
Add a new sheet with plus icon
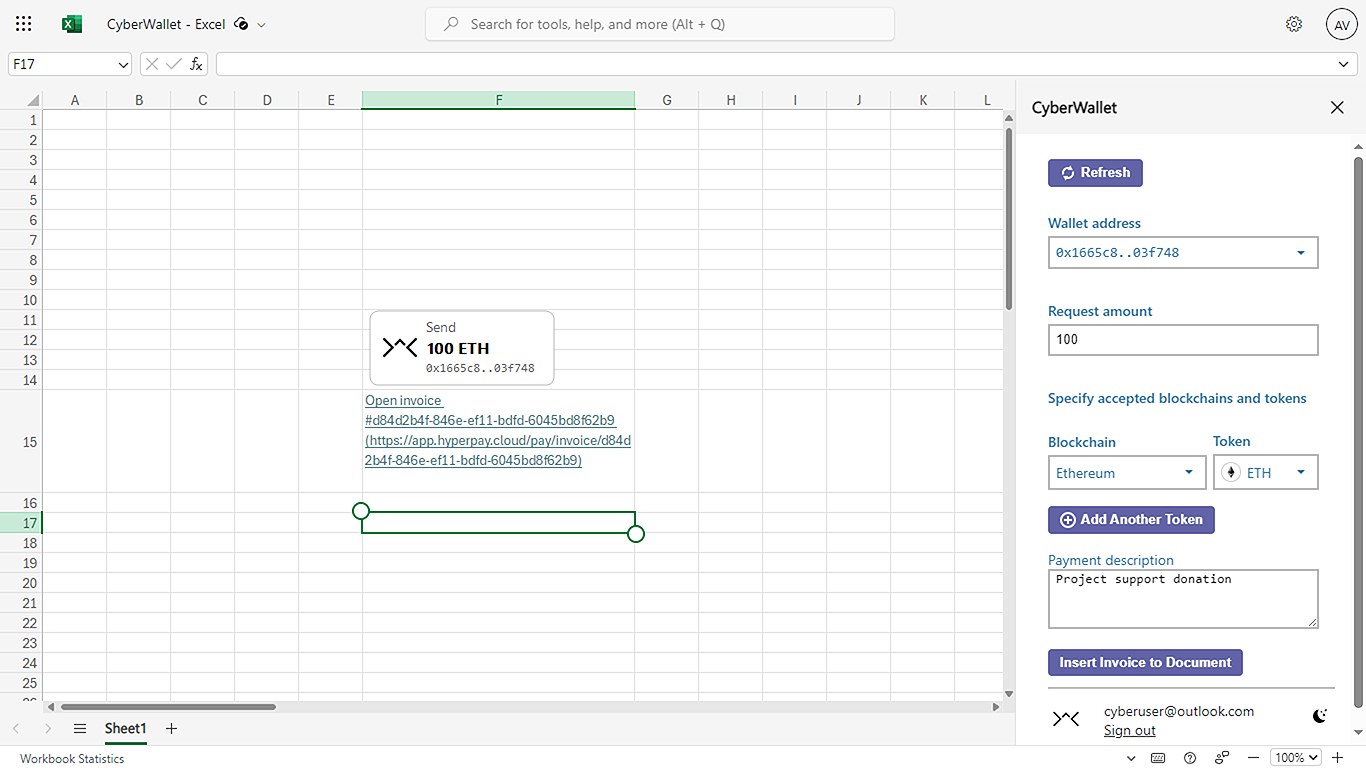pyautogui.click(x=171, y=728)
